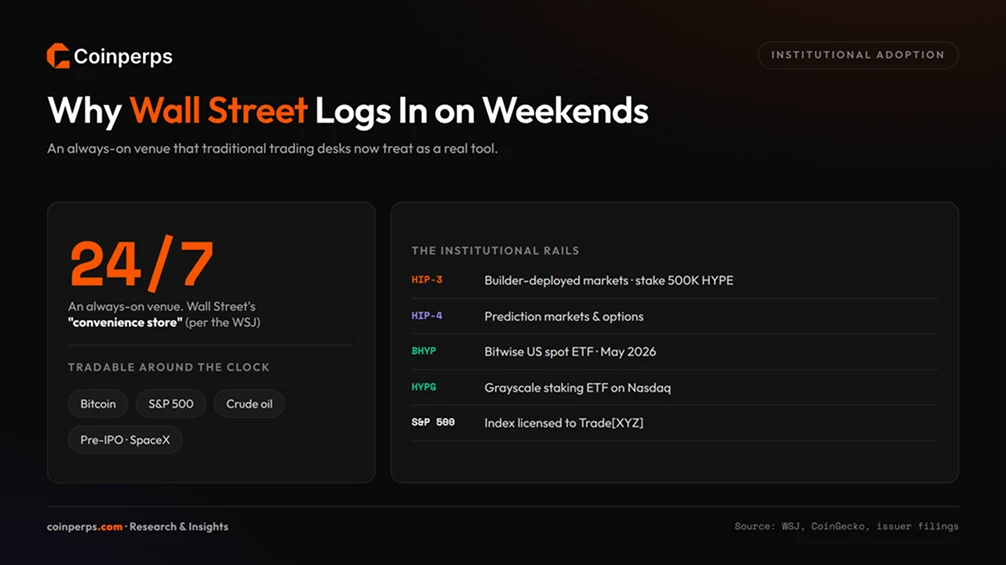
Task: Click the "Why Wall Street Logs In on Weekends" headline
Action: 348,110
